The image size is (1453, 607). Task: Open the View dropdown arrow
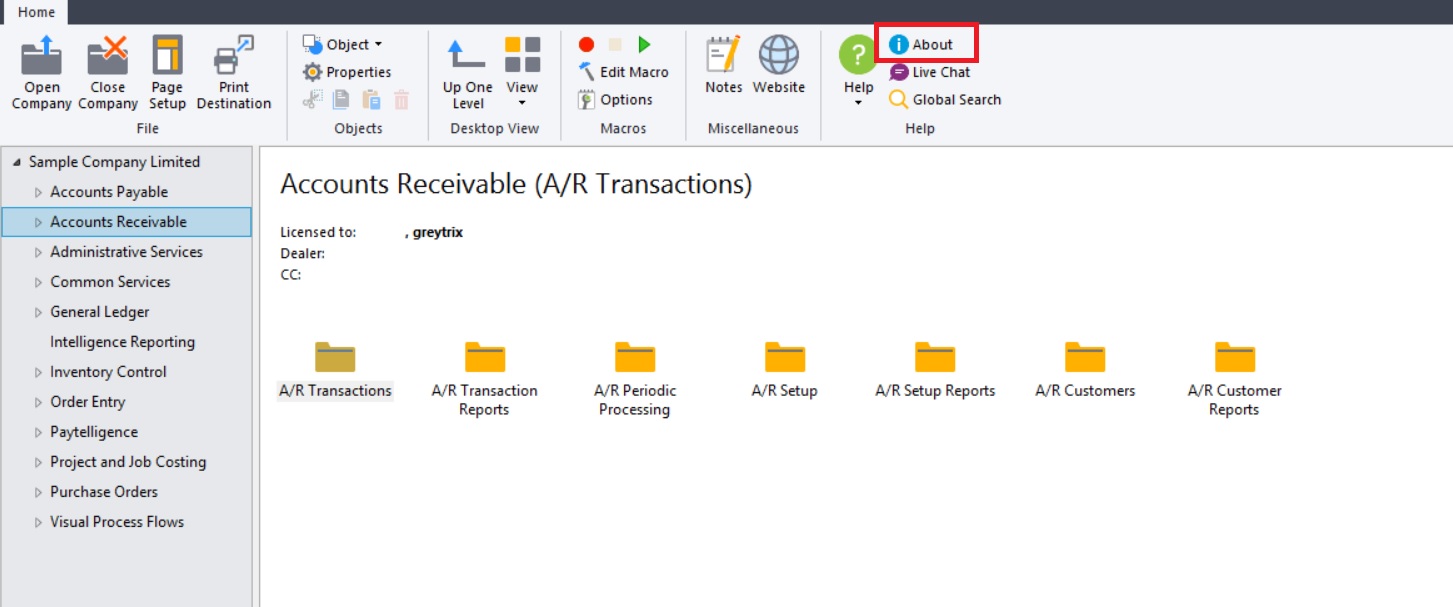click(x=521, y=104)
